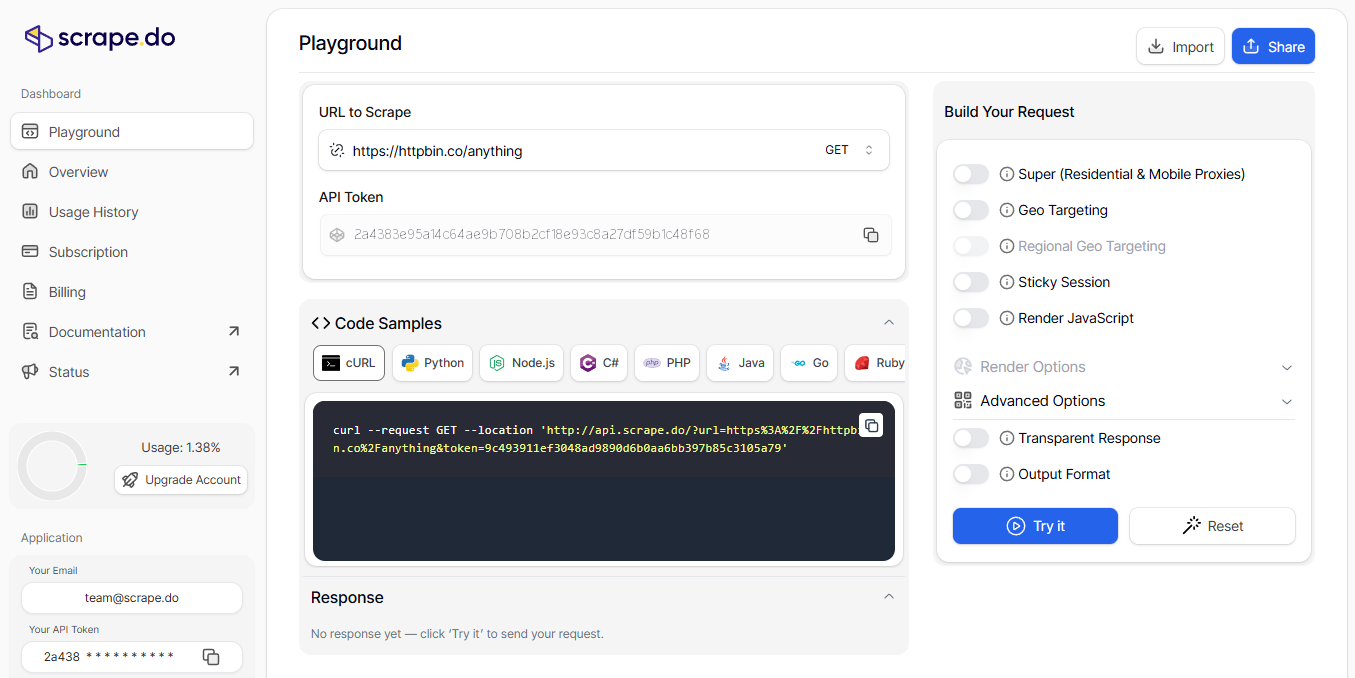The image size is (1355, 678).
Task: Open the Share dialog
Action: pos(1272,46)
